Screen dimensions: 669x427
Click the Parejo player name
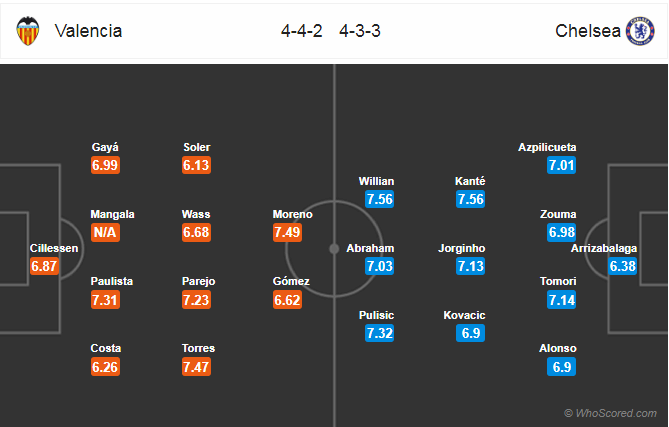pyautogui.click(x=198, y=281)
